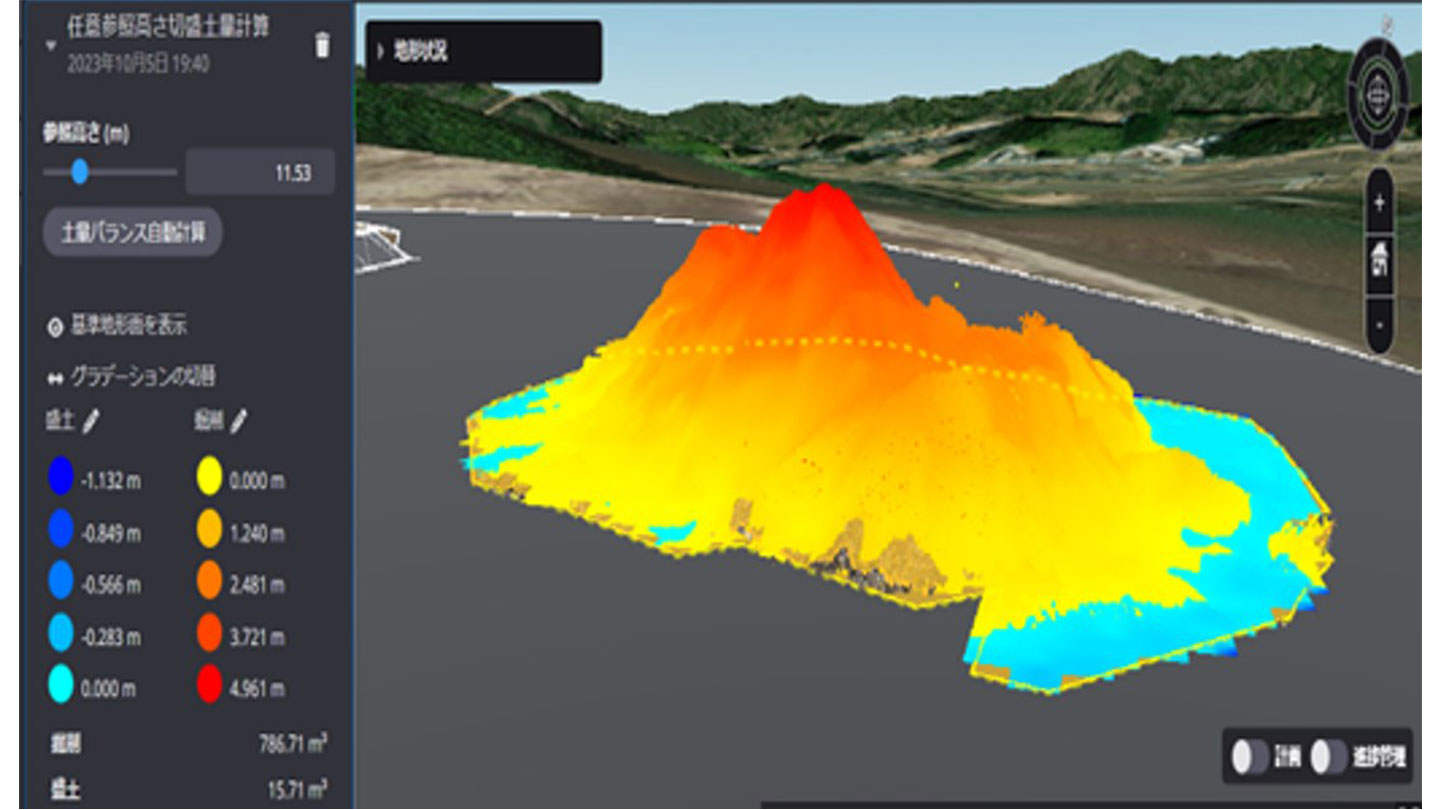1440x810 pixels.
Task: Edit the 盛土 colors with pencil icon
Action: [x=91, y=423]
